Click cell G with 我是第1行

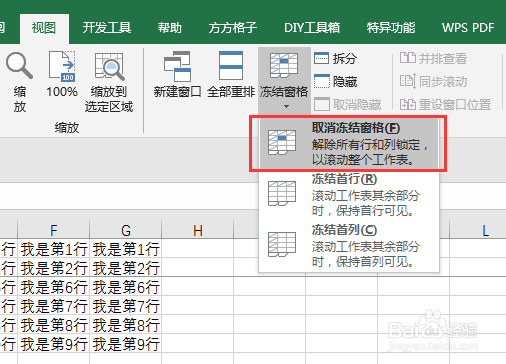pos(125,249)
